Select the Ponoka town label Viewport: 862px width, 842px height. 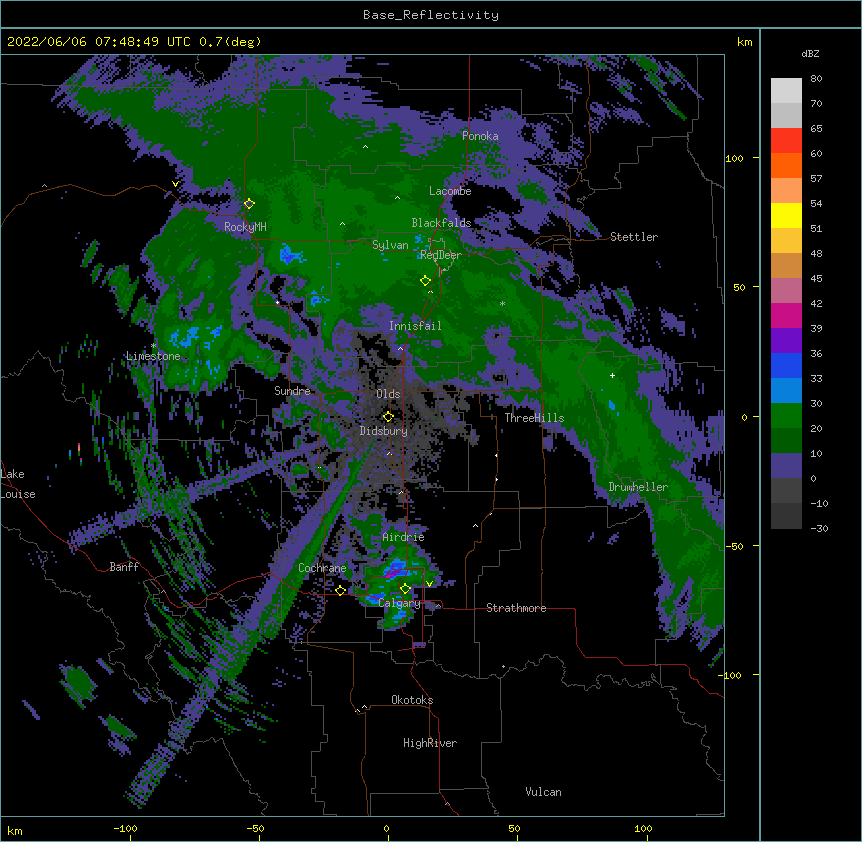[480, 136]
